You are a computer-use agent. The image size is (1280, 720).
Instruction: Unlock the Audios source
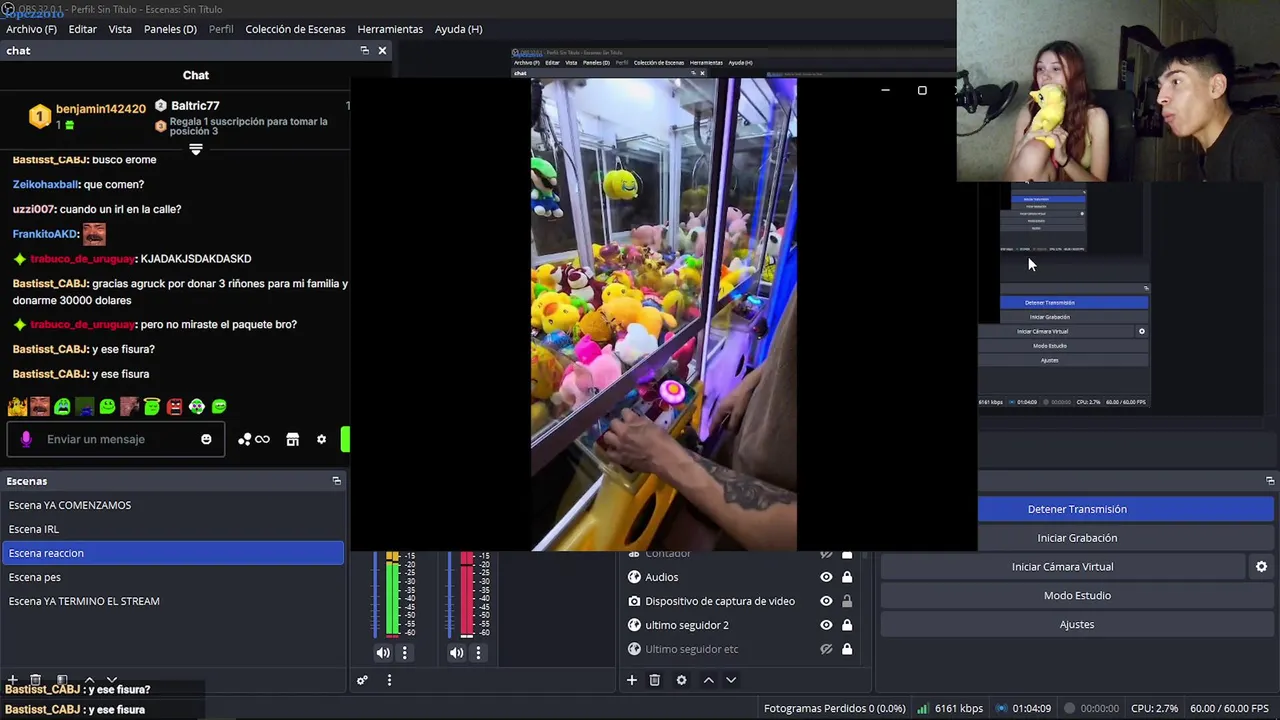pos(847,577)
